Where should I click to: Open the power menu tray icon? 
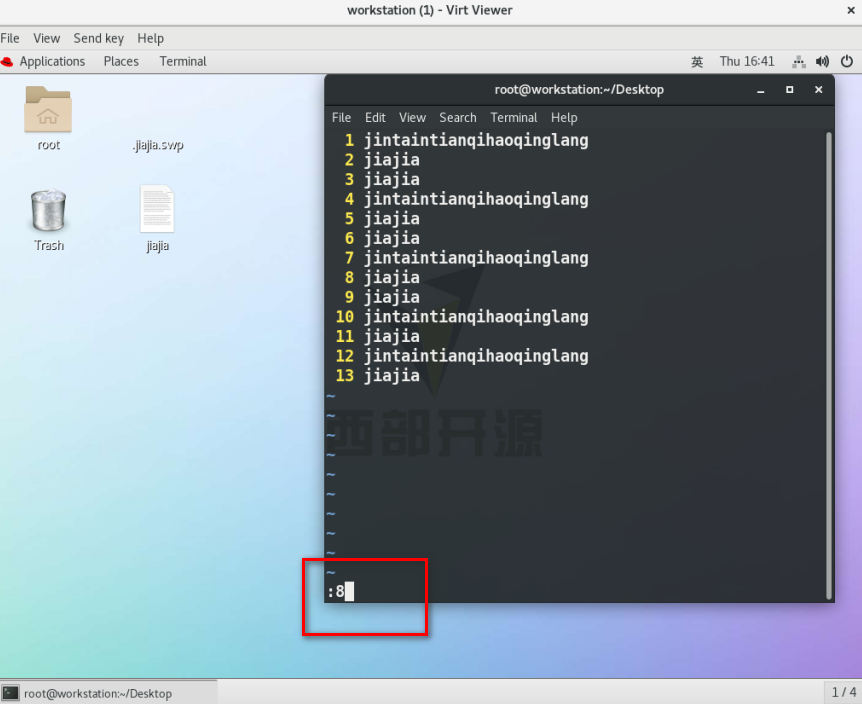tap(847, 62)
